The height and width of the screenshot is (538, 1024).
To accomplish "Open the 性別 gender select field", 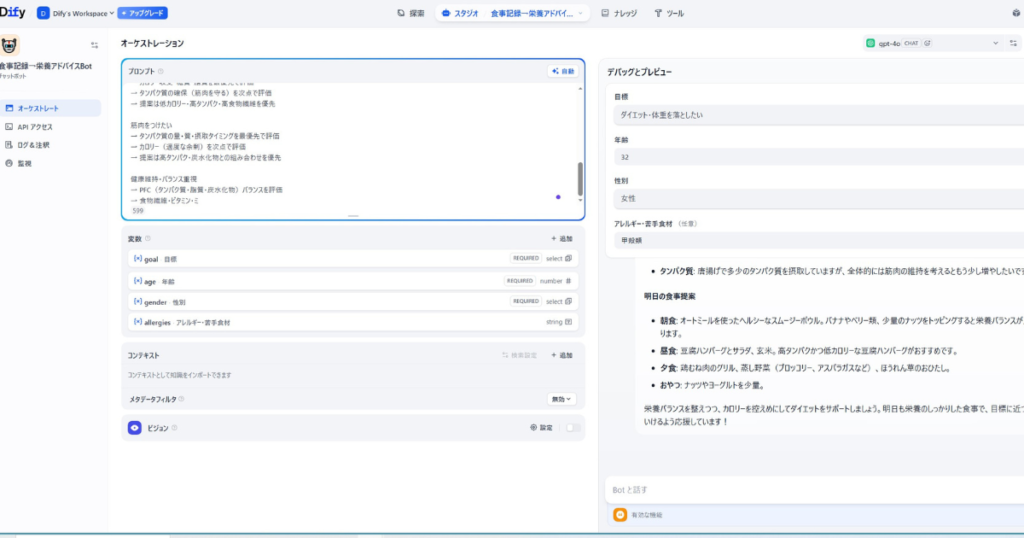I will 819,198.
